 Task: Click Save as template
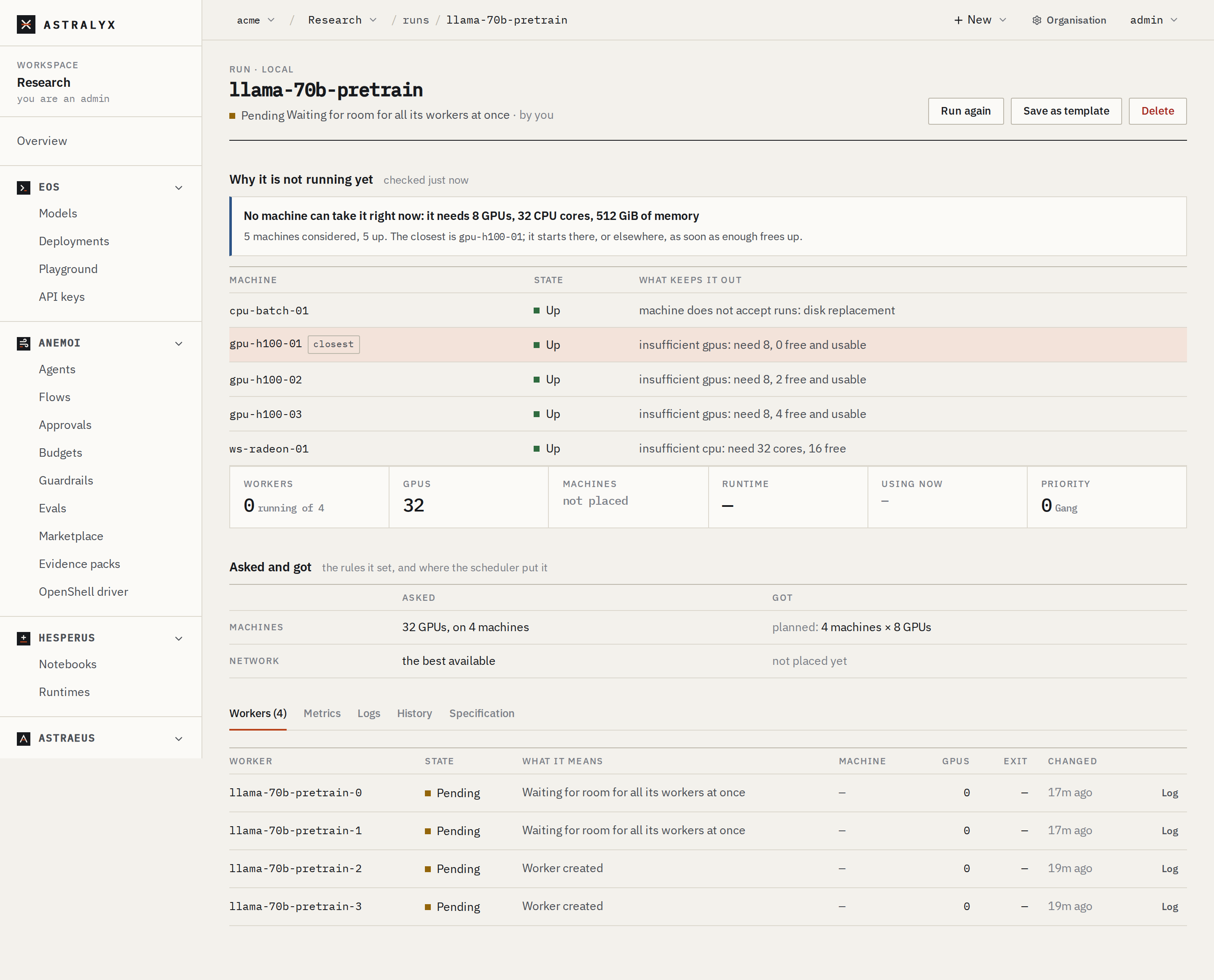click(x=1066, y=111)
